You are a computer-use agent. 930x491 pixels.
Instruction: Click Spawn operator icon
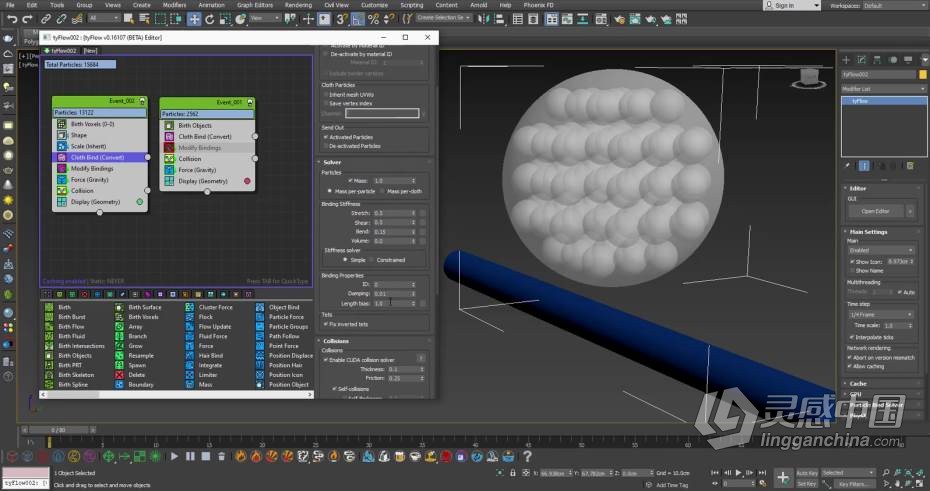pos(119,365)
